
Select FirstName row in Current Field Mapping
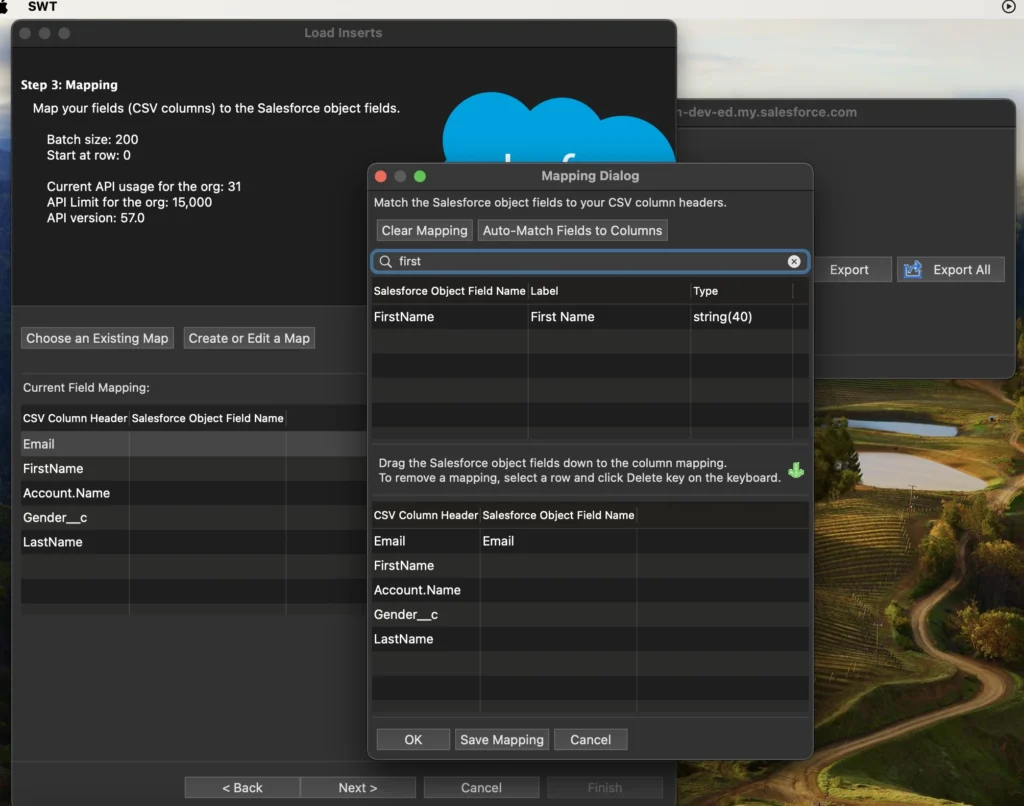[x=194, y=468]
